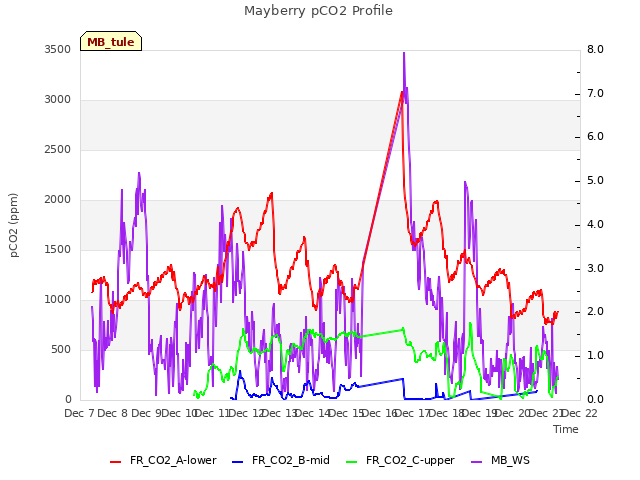
Task: Click the 3500 left axis tick label
Action: pyautogui.click(x=58, y=49)
